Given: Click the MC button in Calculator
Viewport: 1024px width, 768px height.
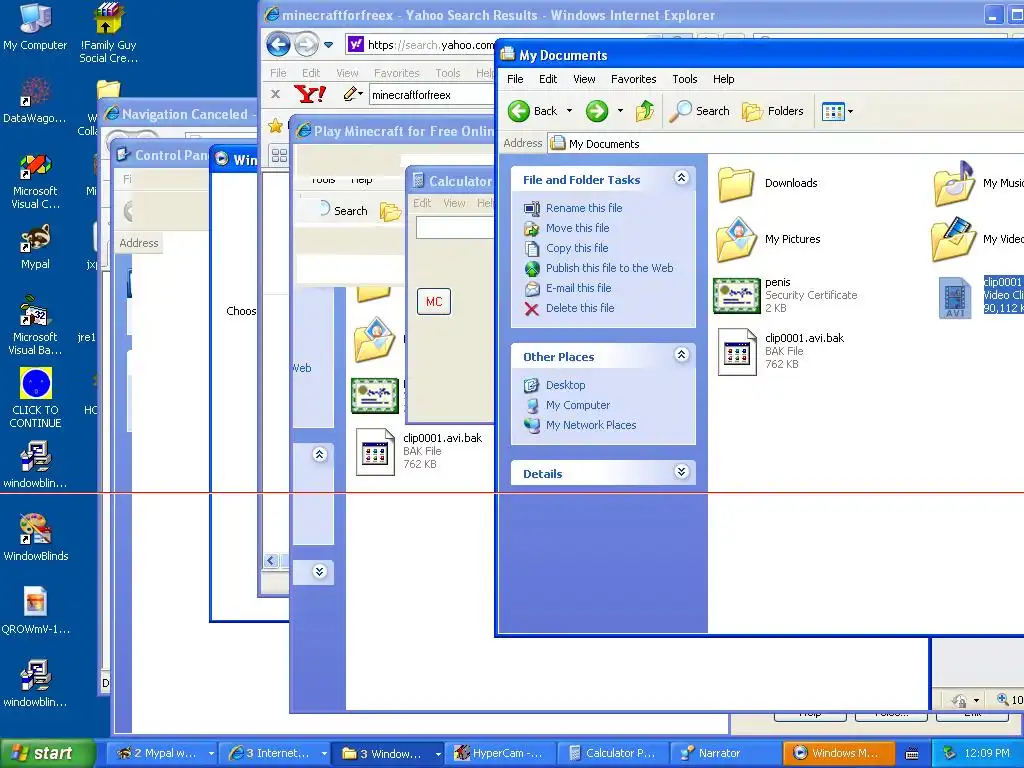Looking at the screenshot, I should pyautogui.click(x=434, y=302).
